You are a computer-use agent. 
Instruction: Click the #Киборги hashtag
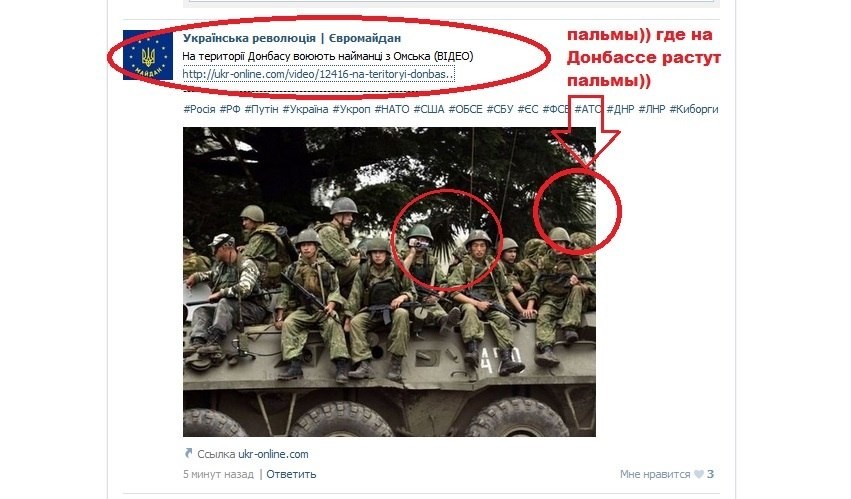(x=694, y=109)
